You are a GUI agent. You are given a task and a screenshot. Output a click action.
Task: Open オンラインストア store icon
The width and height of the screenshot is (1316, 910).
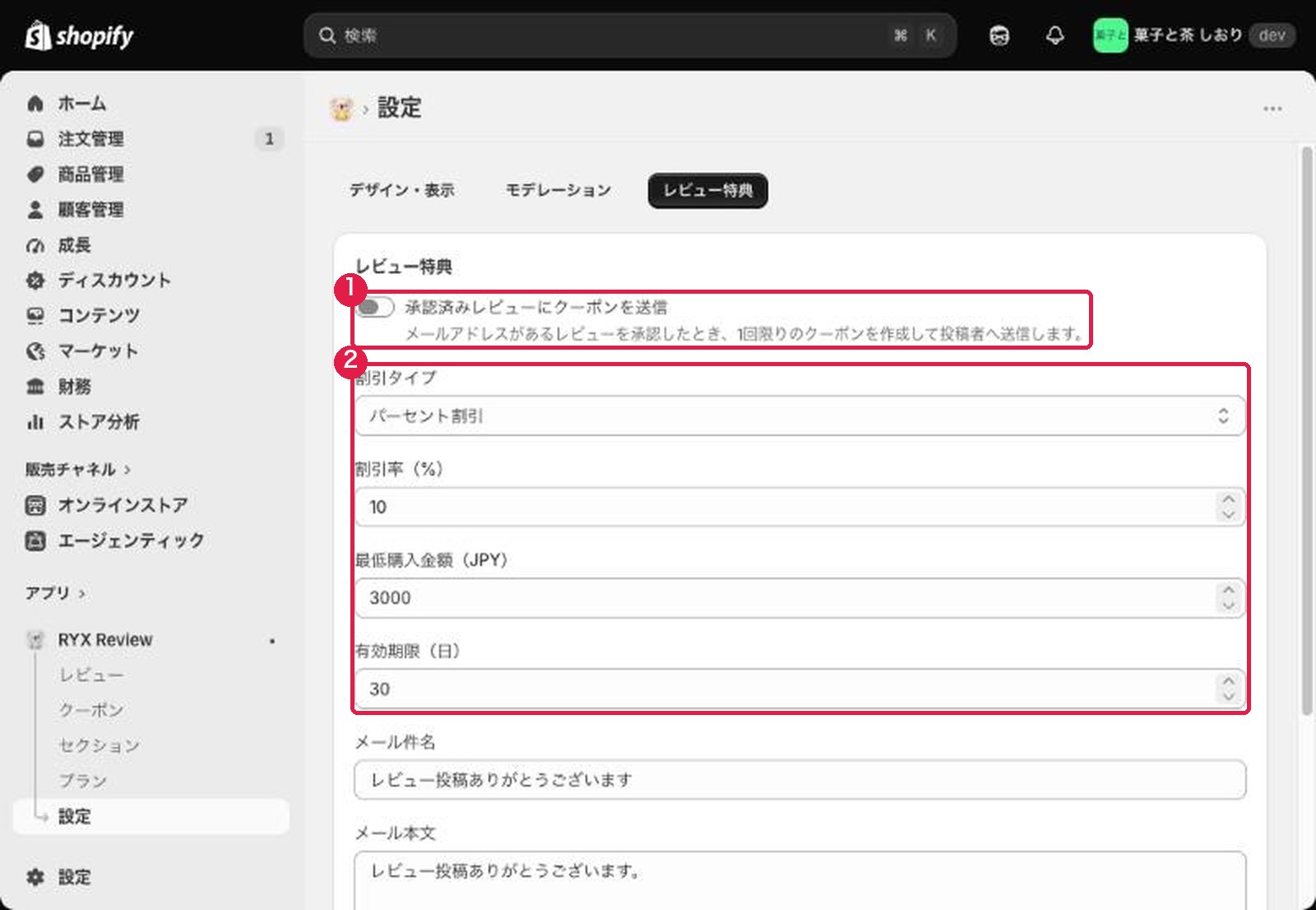[x=35, y=505]
